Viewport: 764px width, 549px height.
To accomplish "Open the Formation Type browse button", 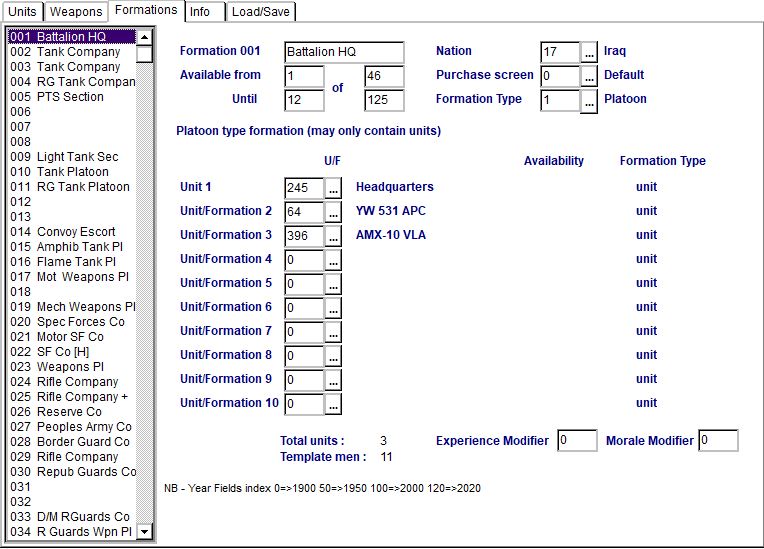I will [589, 100].
